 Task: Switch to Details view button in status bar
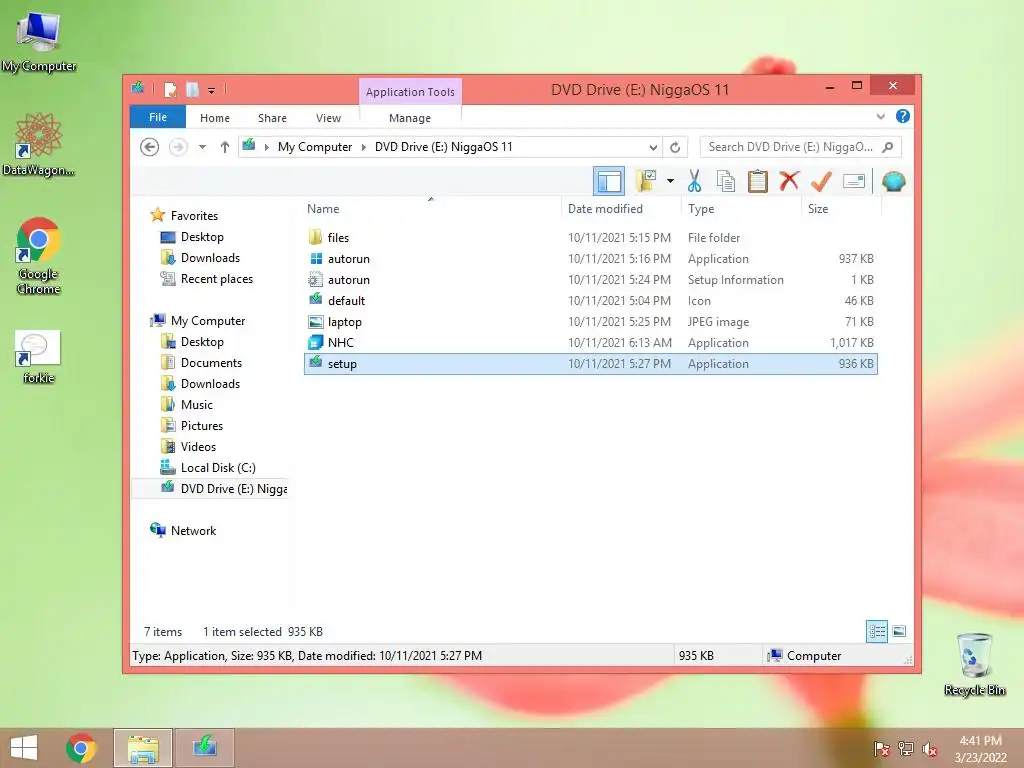pyautogui.click(x=876, y=631)
